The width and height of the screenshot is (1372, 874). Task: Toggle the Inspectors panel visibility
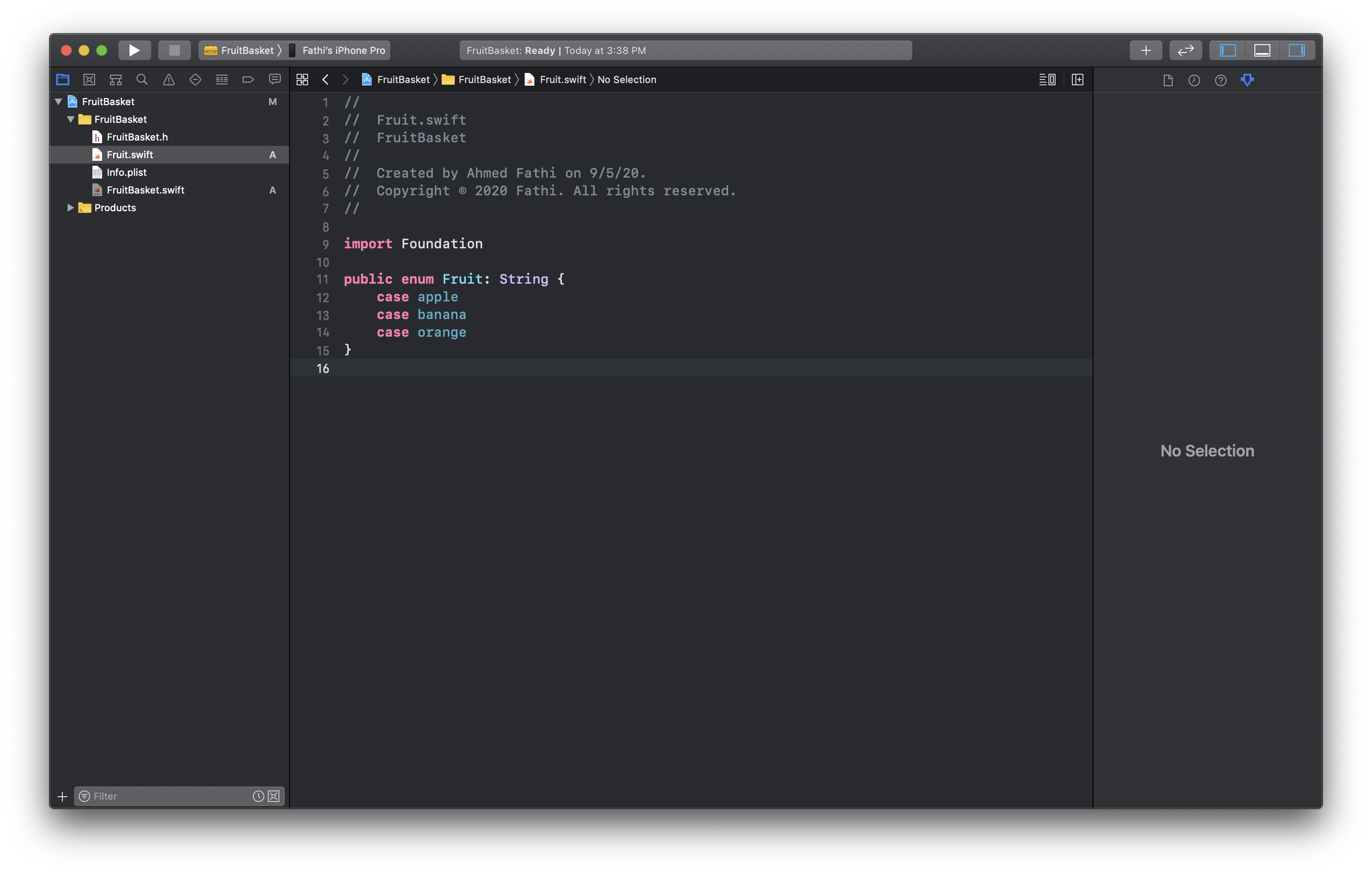(x=1297, y=50)
